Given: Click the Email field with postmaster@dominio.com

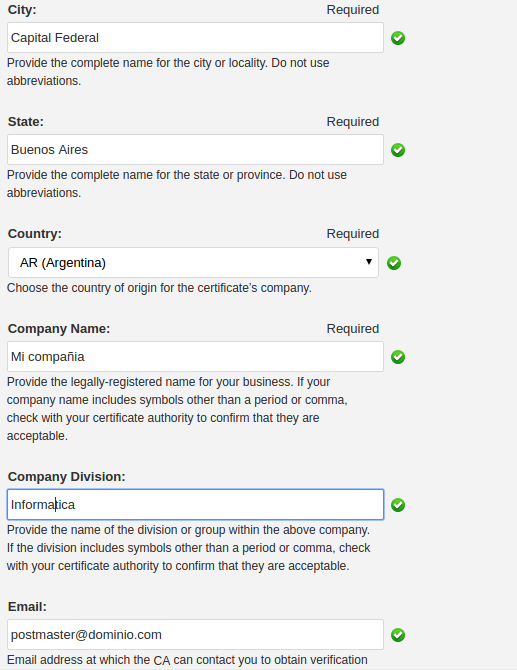Looking at the screenshot, I should [195, 635].
